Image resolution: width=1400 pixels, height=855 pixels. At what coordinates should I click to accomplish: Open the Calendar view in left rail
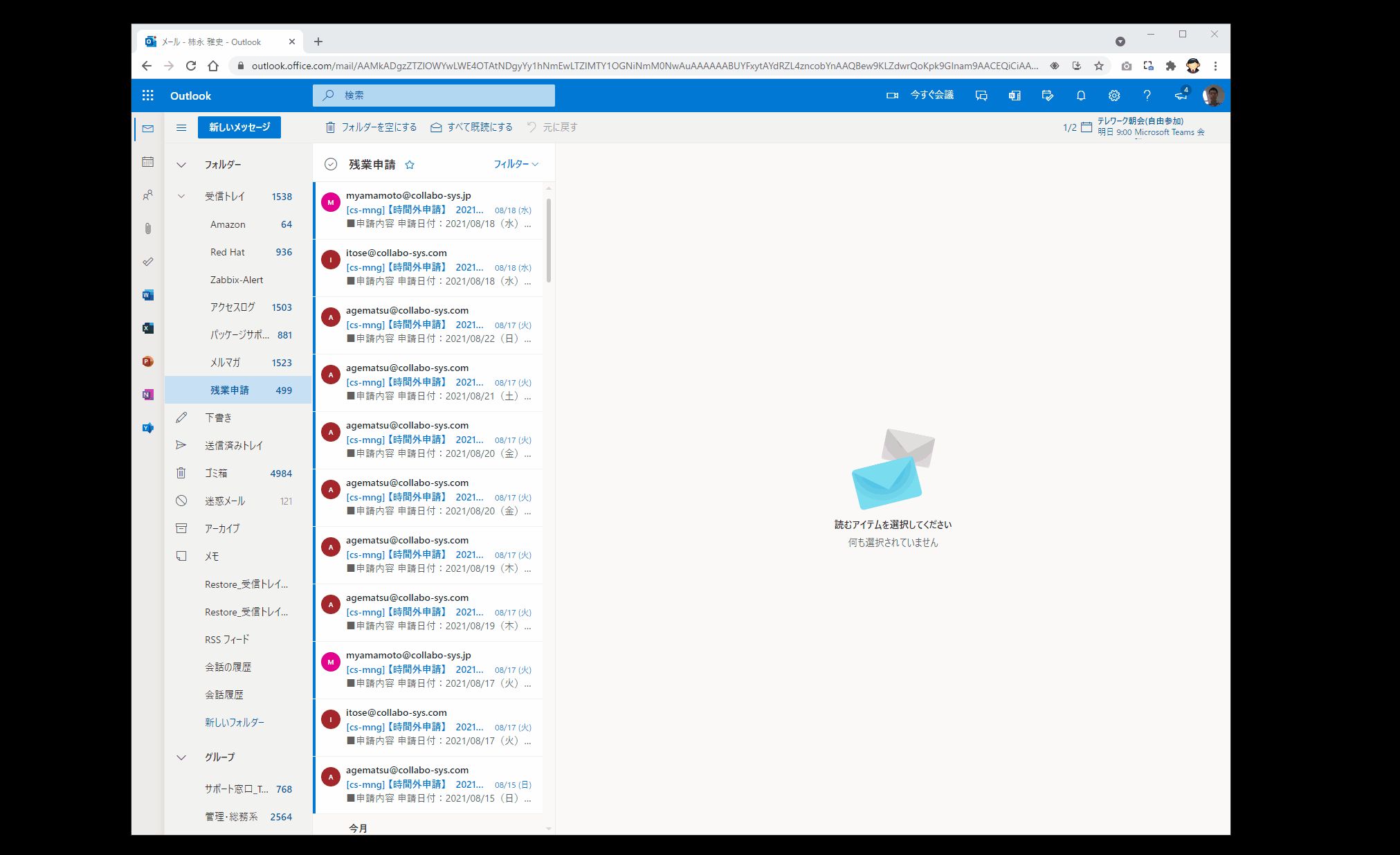(147, 162)
